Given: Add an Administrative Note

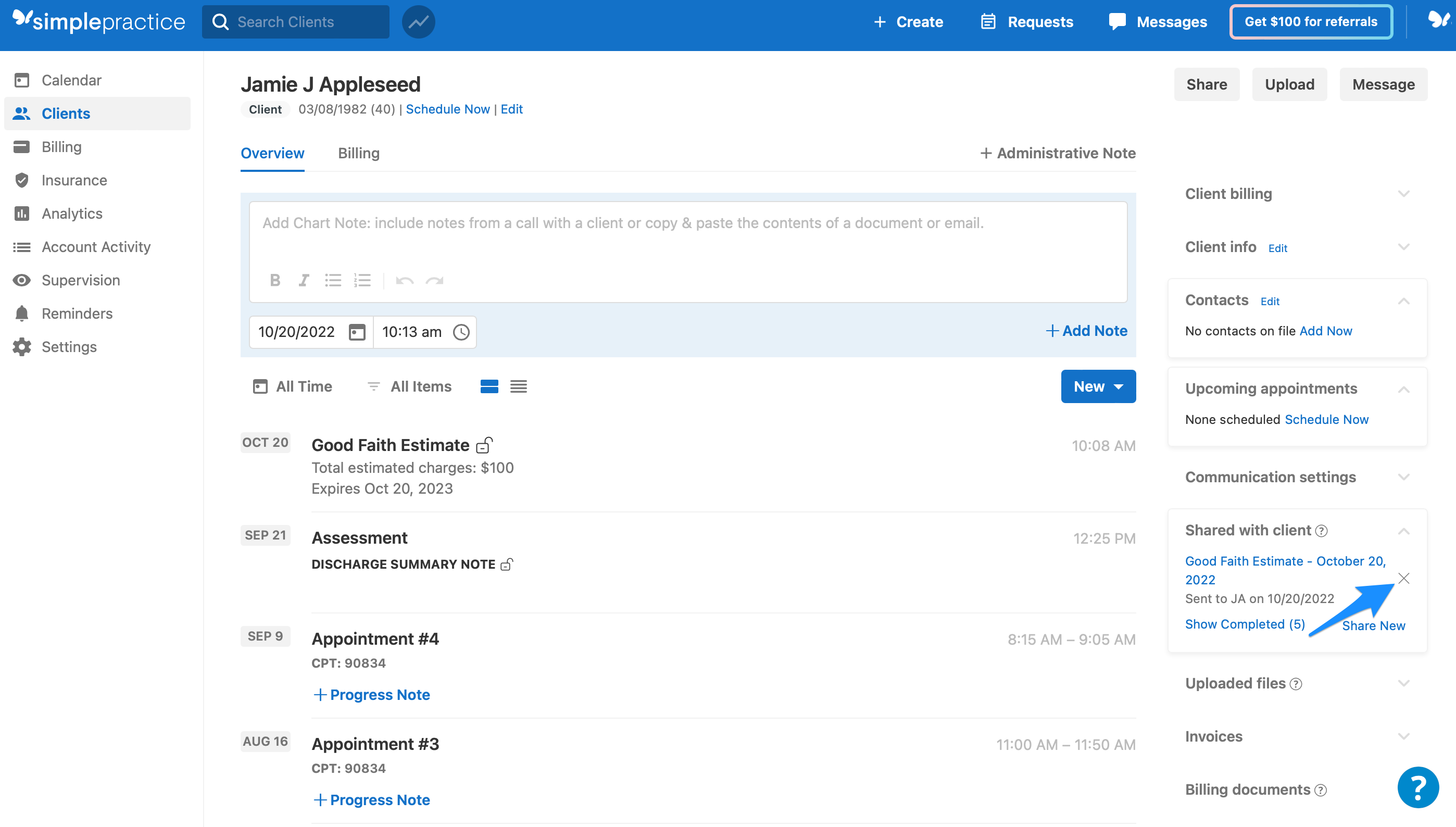Looking at the screenshot, I should click(1058, 153).
